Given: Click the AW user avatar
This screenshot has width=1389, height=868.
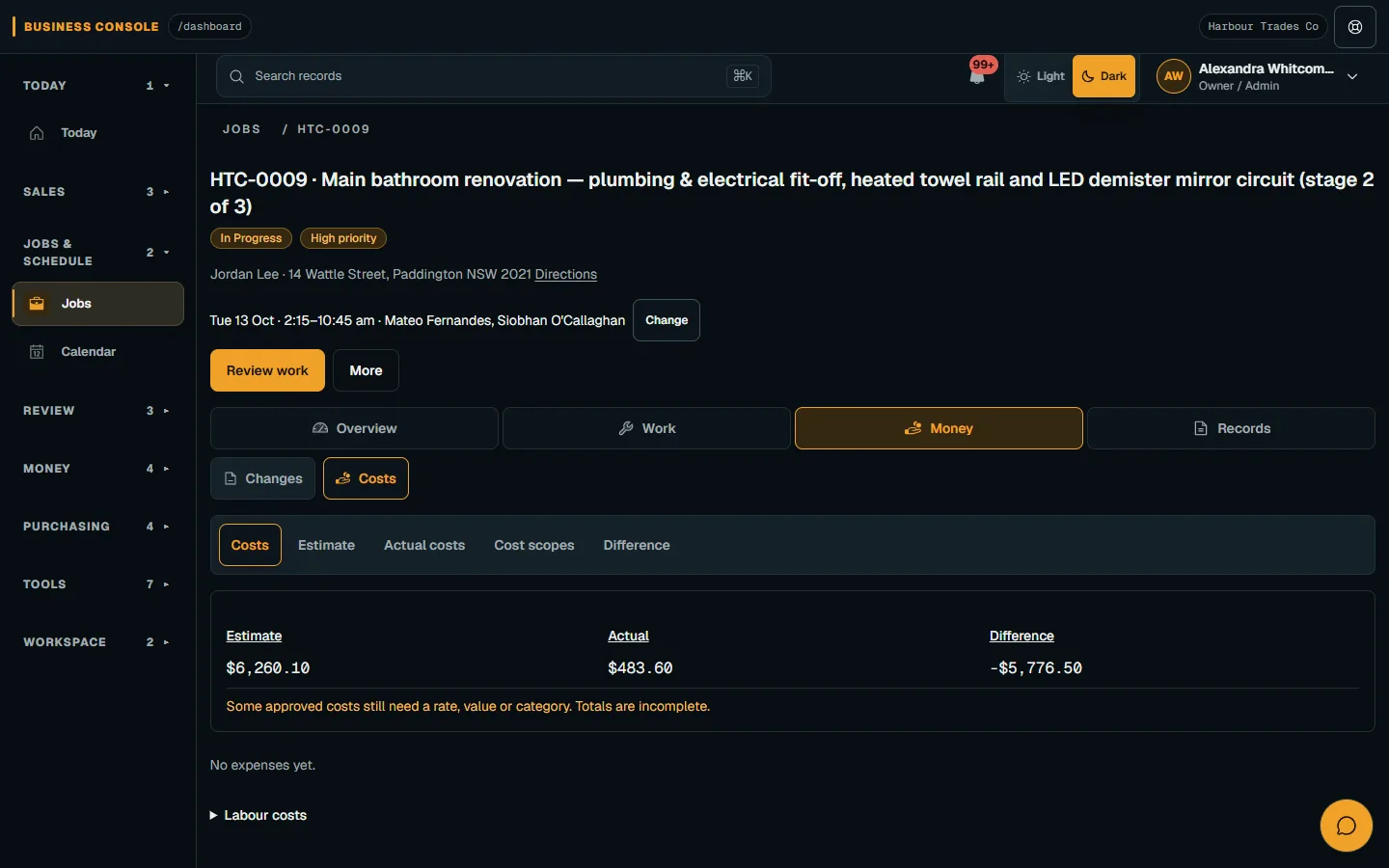Looking at the screenshot, I should point(1174,76).
